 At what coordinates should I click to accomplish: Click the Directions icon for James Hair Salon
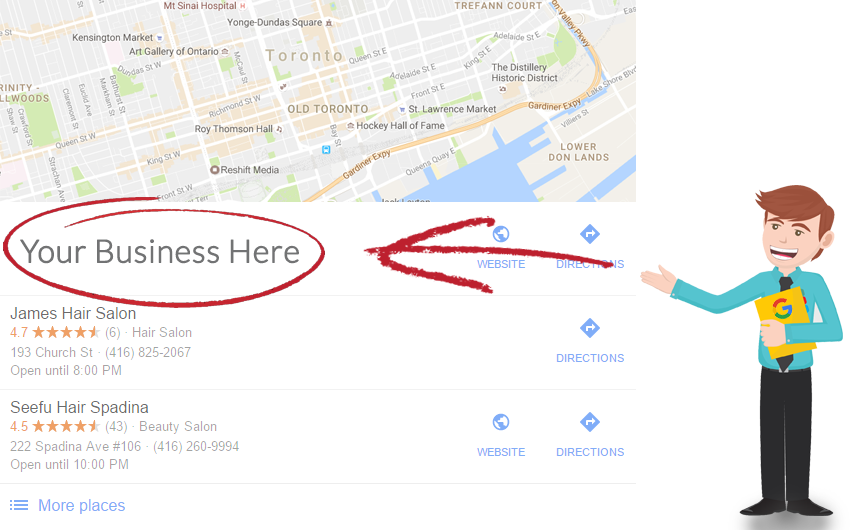click(x=590, y=328)
